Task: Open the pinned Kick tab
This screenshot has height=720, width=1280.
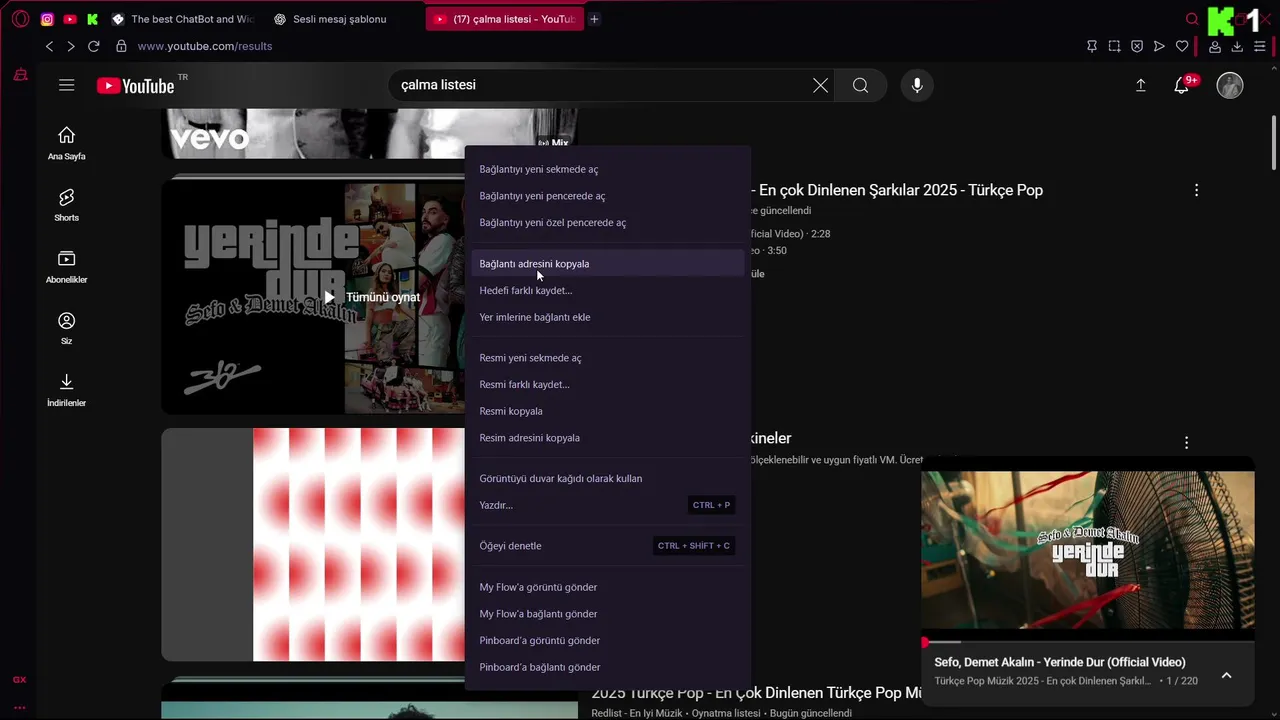Action: point(93,19)
